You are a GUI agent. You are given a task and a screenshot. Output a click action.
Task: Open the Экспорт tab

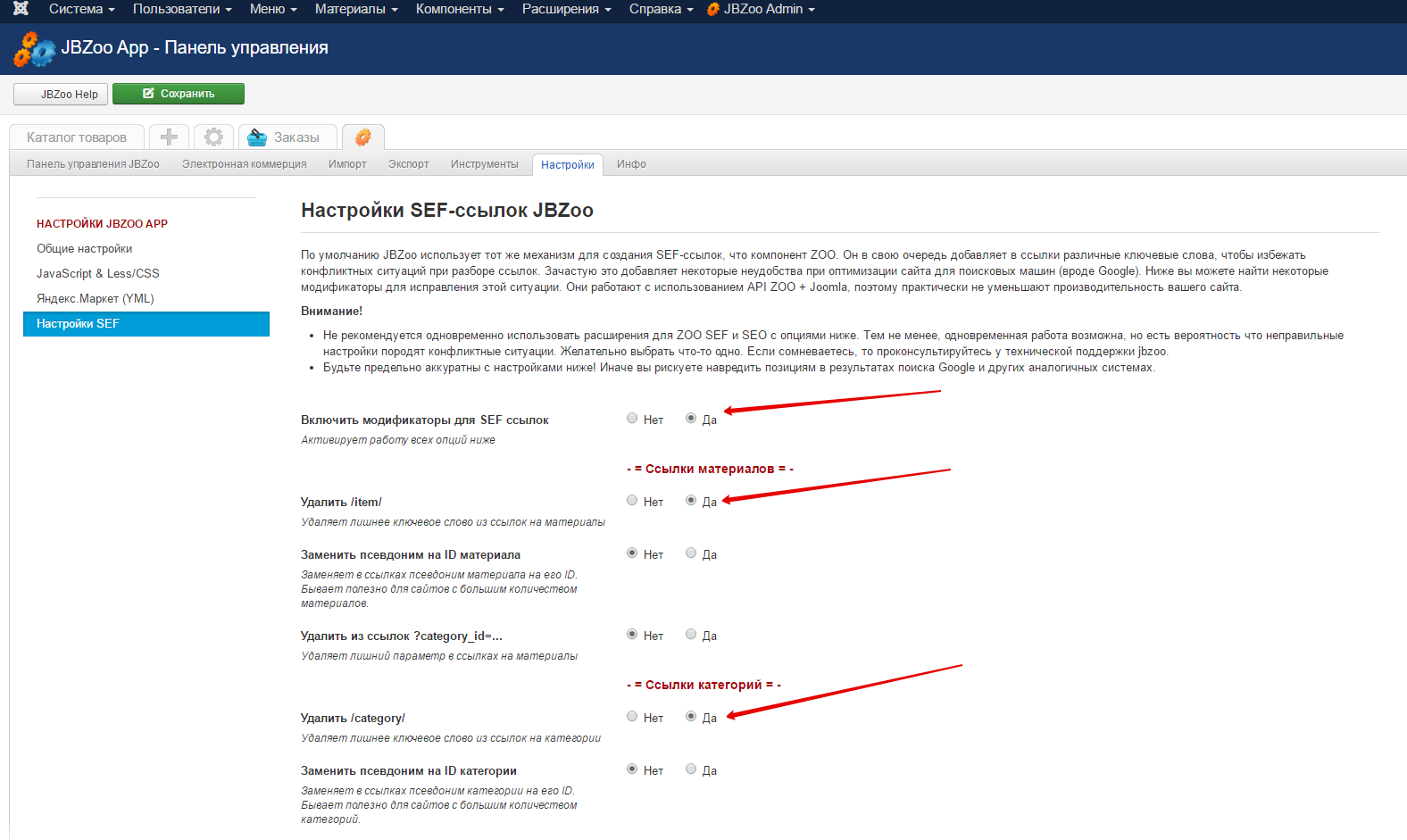pos(408,164)
